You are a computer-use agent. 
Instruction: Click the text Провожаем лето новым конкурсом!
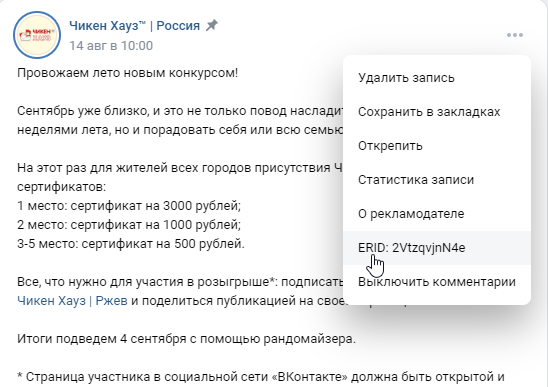coord(128,73)
